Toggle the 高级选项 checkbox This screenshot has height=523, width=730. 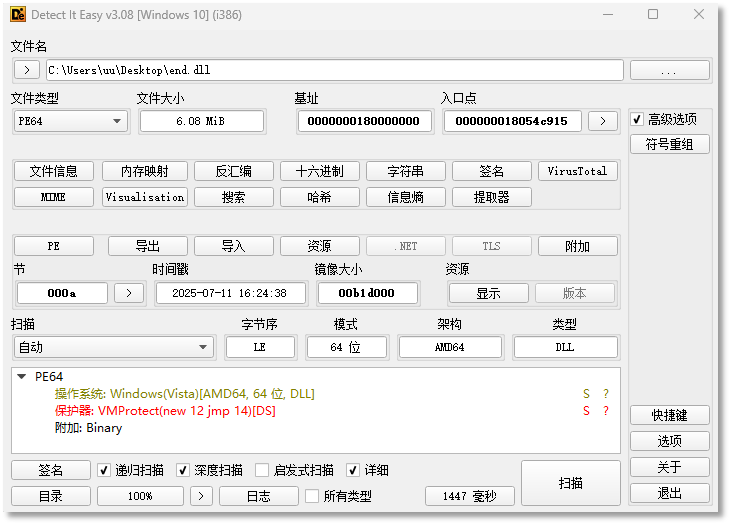(637, 119)
